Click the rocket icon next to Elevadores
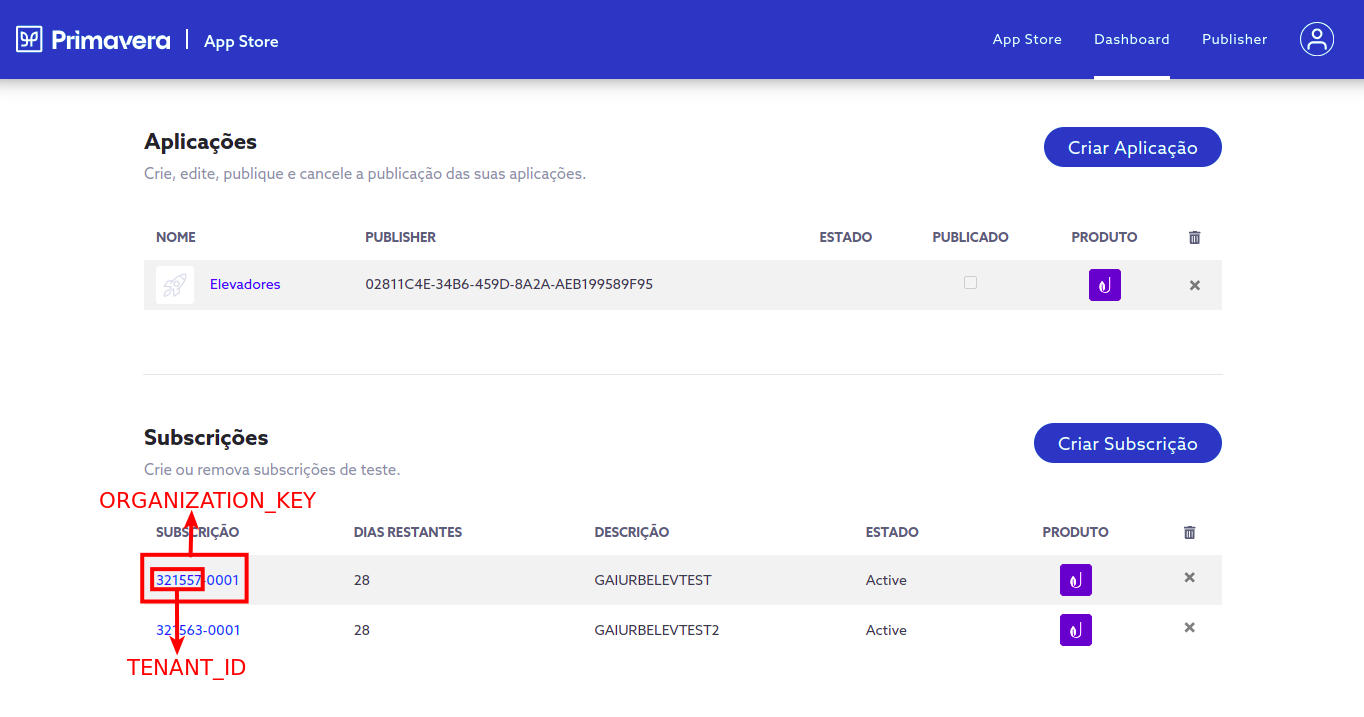This screenshot has width=1364, height=717. 175,285
